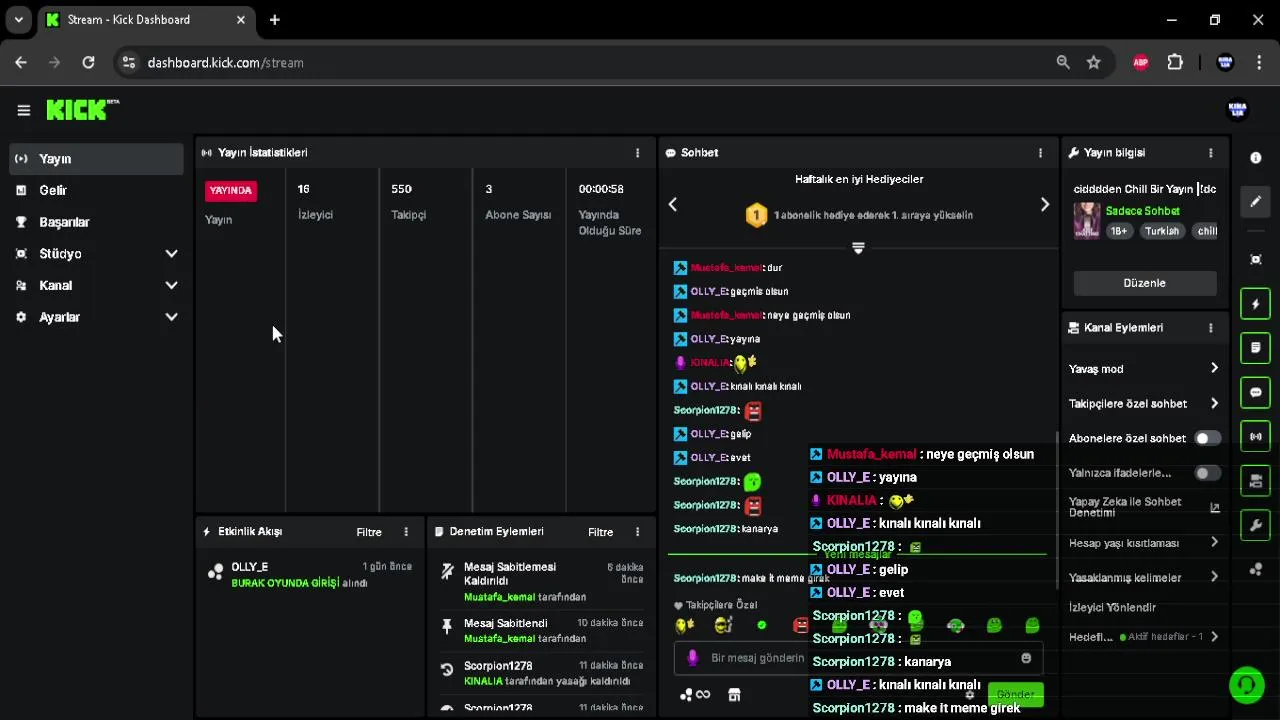Image resolution: width=1280 pixels, height=720 pixels.
Task: Click the Bir mesaj gönderin input field
Action: coord(858,658)
